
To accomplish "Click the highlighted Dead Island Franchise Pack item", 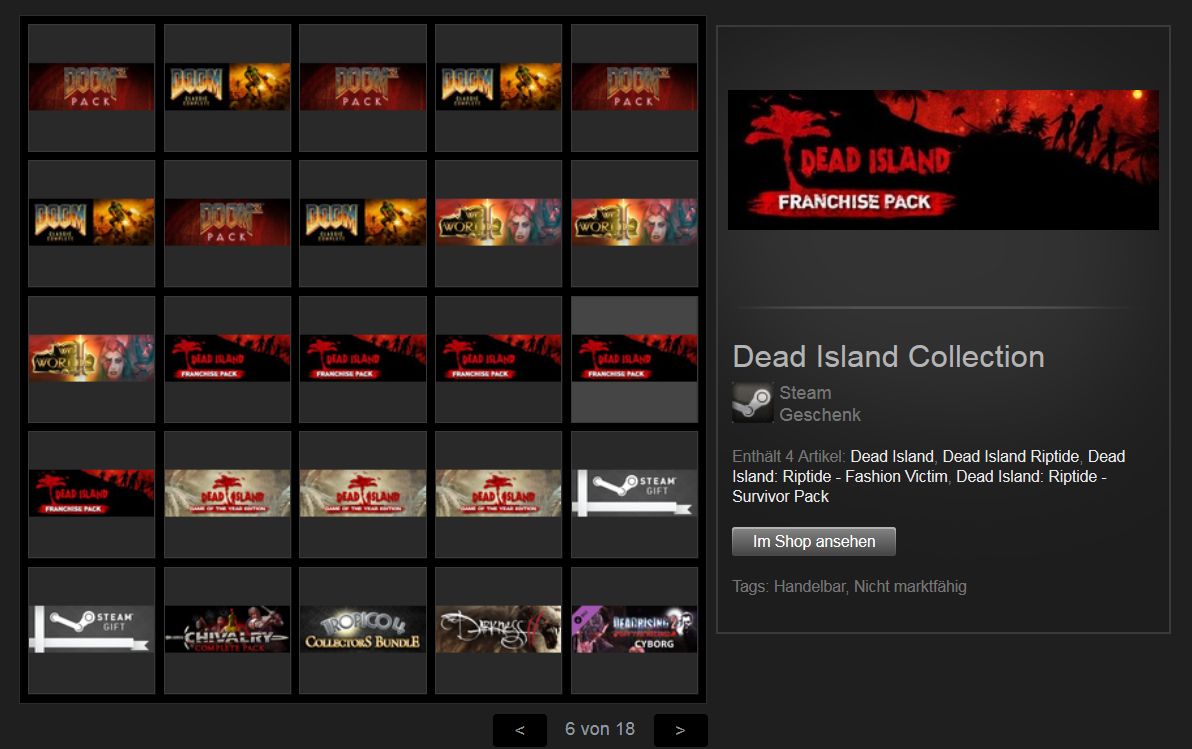I will (634, 359).
